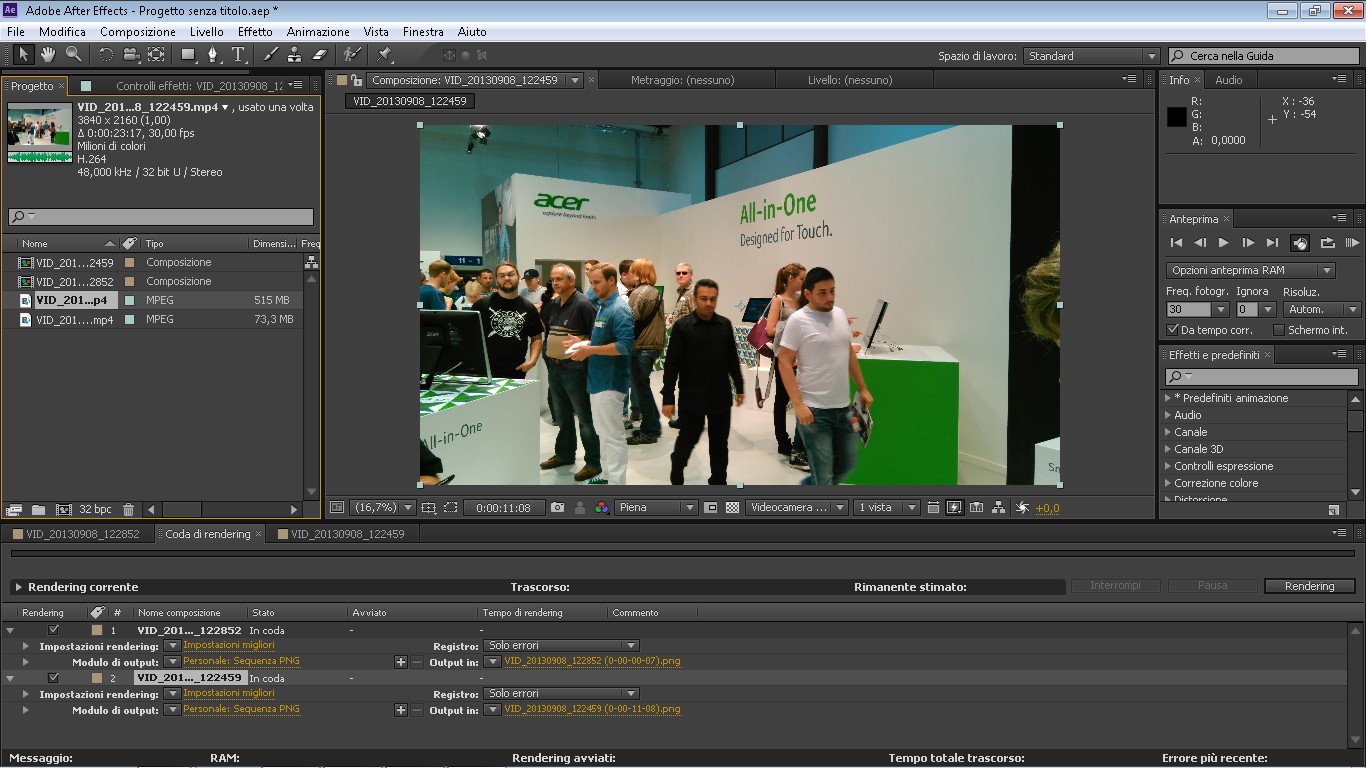Toggle loop option in Anteprima panel
Viewport: 1366px width, 768px height.
1328,242
